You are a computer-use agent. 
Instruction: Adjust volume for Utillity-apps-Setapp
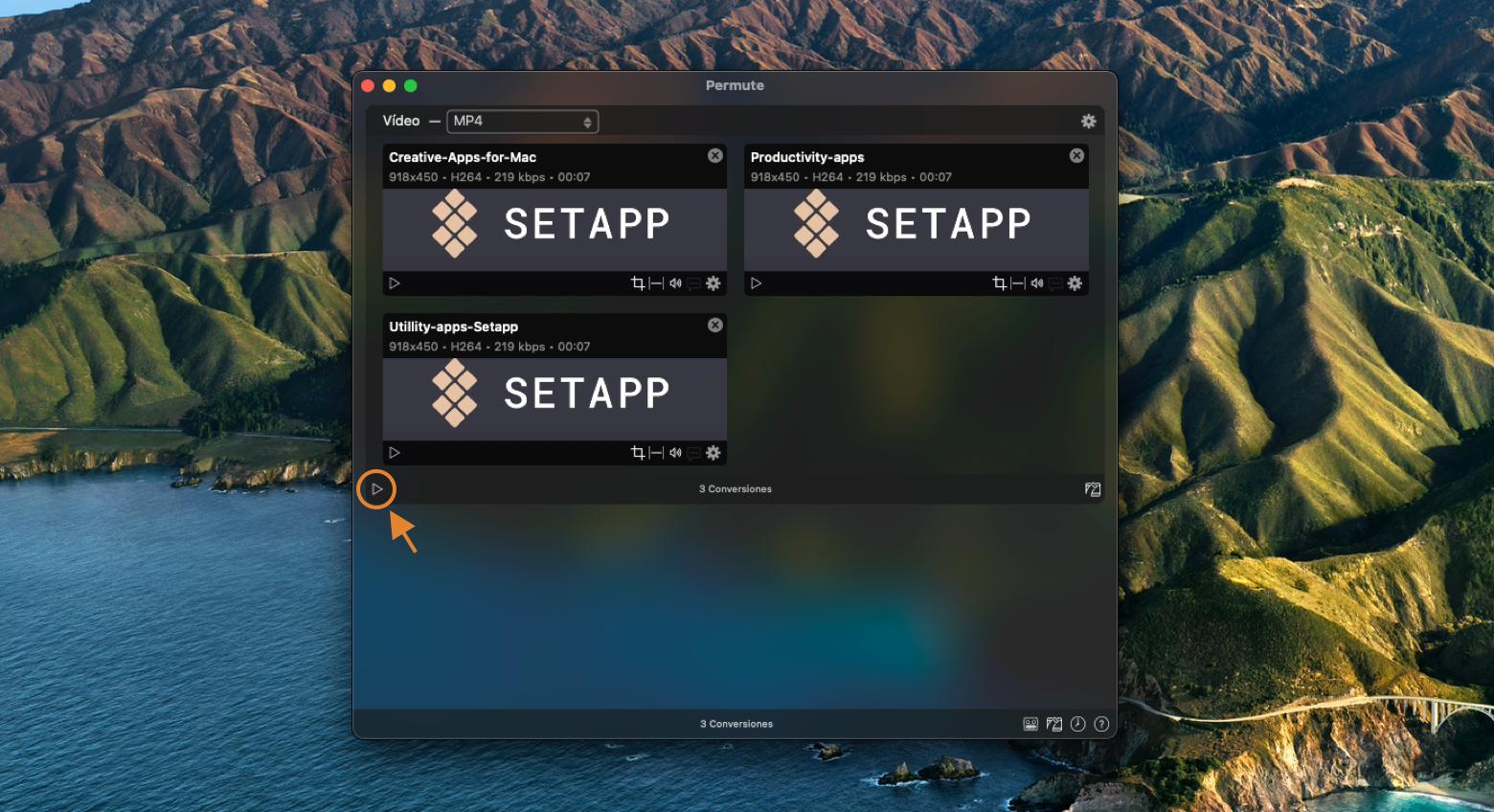[x=676, y=453]
